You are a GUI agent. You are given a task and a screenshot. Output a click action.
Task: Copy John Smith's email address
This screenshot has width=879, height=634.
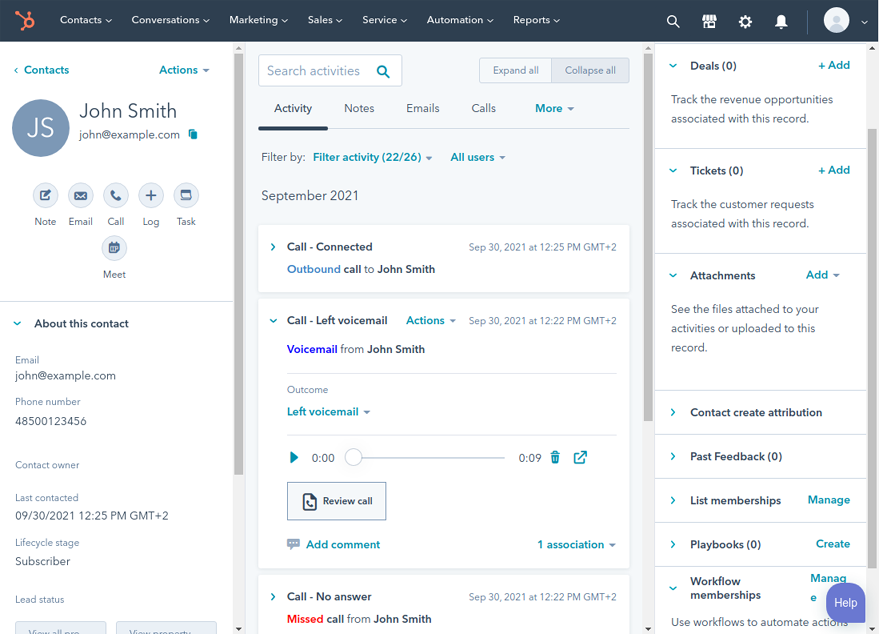pos(194,132)
